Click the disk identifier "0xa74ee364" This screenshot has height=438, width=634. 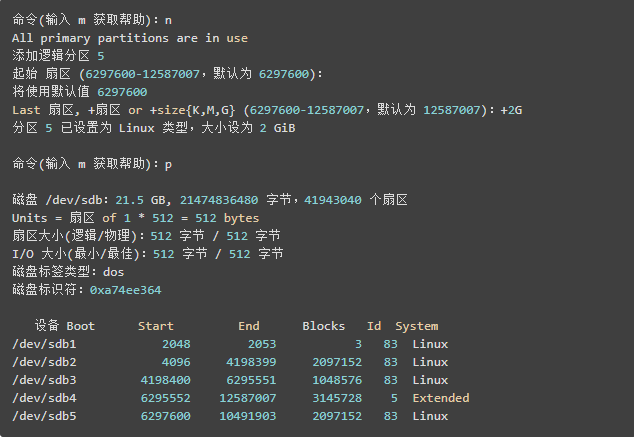(125, 290)
